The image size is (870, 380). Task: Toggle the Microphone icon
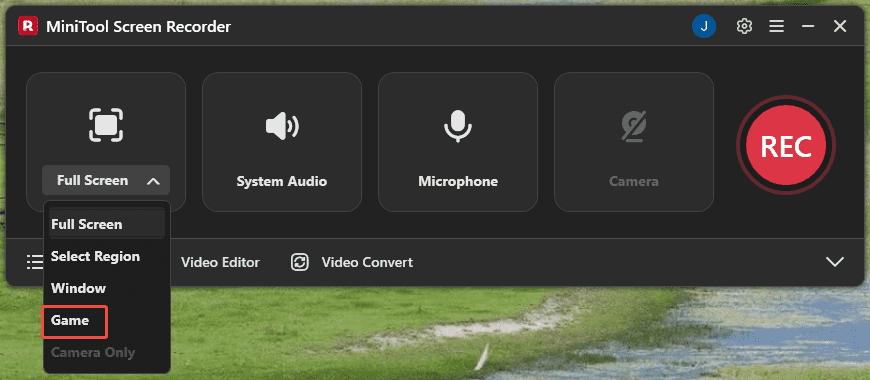coord(458,125)
